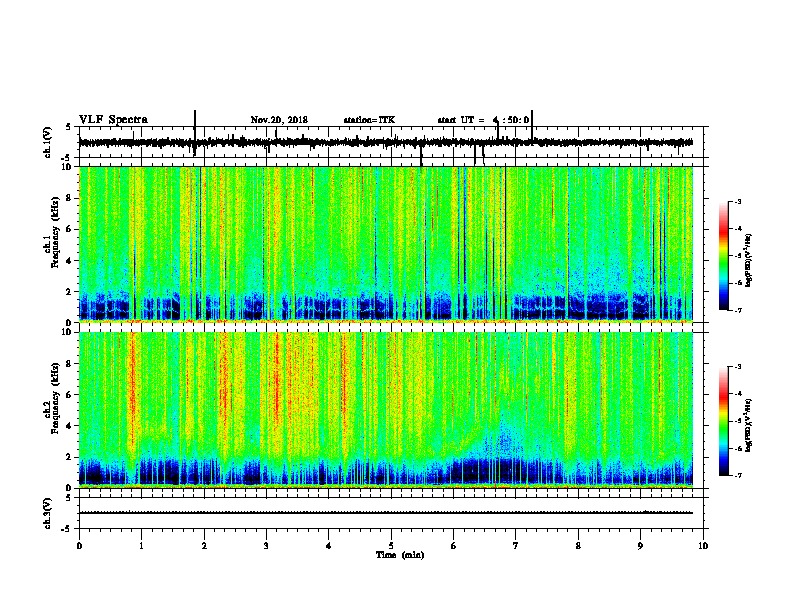Click time axis tick label "8"

[578, 545]
